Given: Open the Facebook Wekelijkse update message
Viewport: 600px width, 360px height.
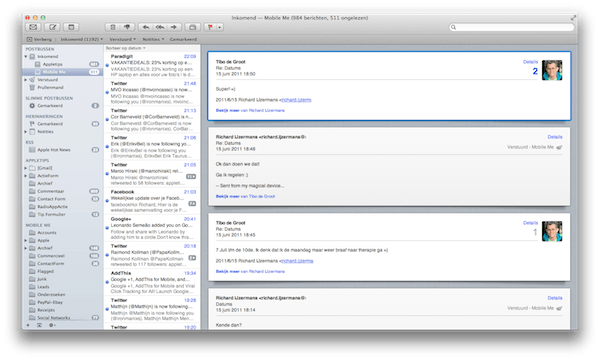Looking at the screenshot, I should [152, 201].
